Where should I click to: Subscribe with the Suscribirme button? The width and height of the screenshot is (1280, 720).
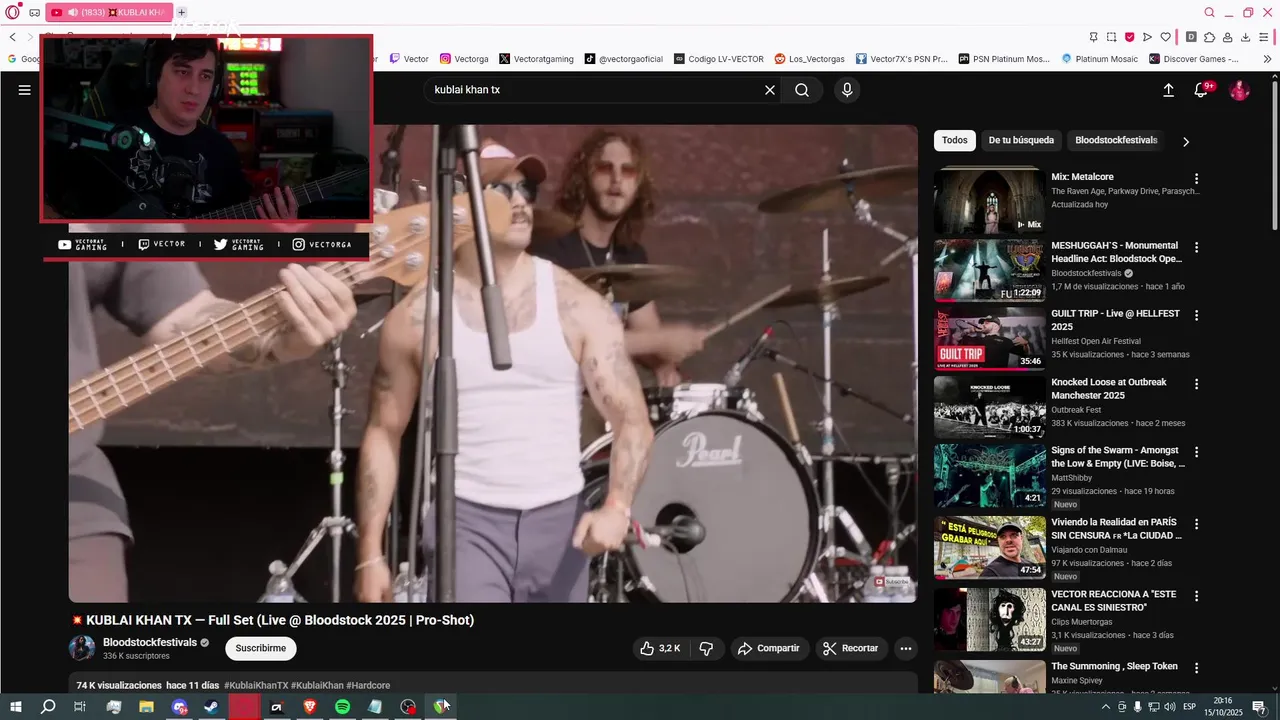(261, 648)
